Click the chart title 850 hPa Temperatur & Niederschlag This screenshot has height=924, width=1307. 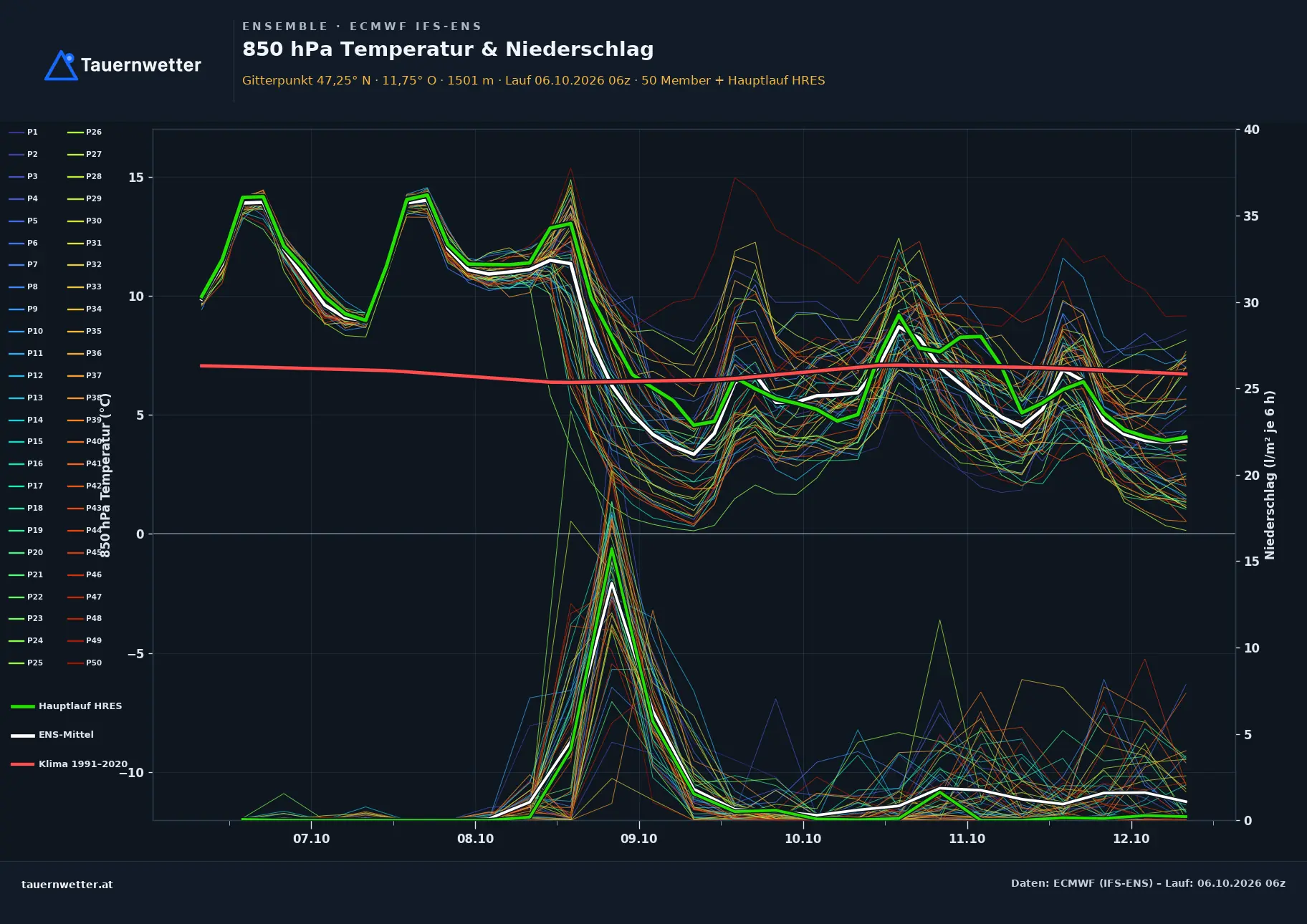point(448,49)
